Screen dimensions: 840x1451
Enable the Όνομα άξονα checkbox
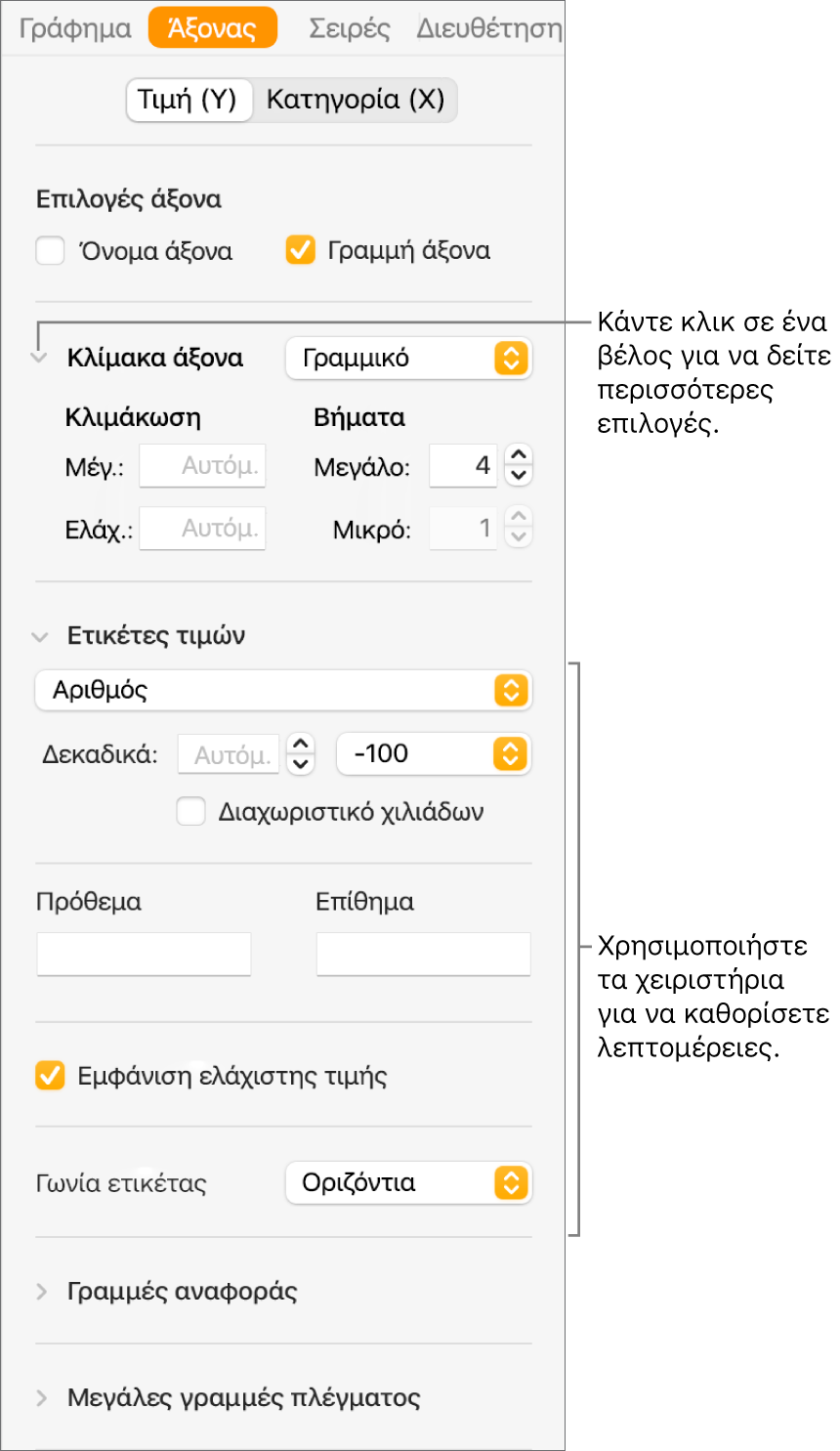point(50,251)
